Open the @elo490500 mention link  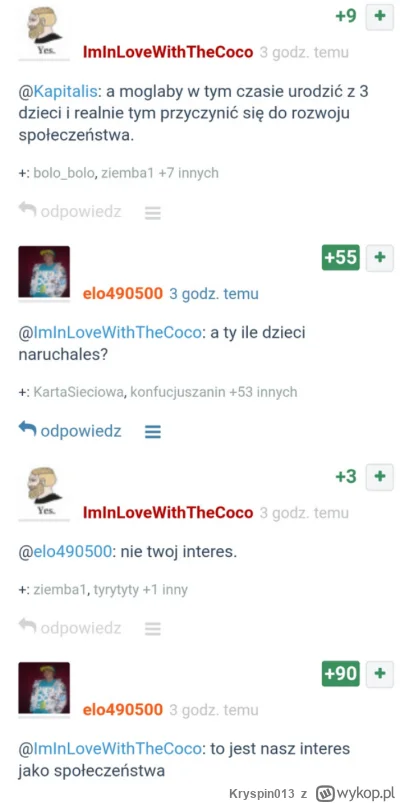[65, 552]
